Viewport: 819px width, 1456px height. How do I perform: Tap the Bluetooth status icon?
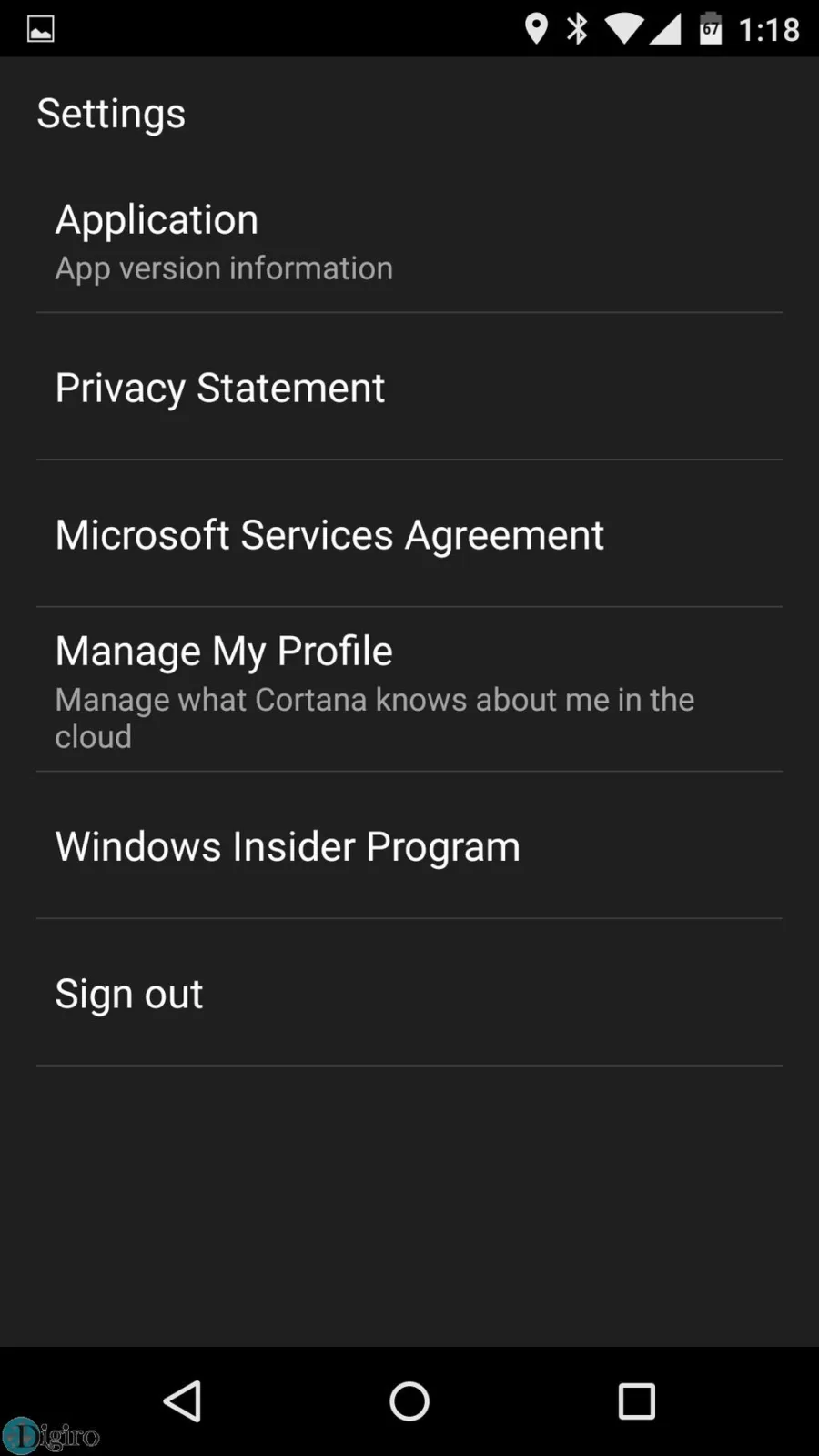577,28
